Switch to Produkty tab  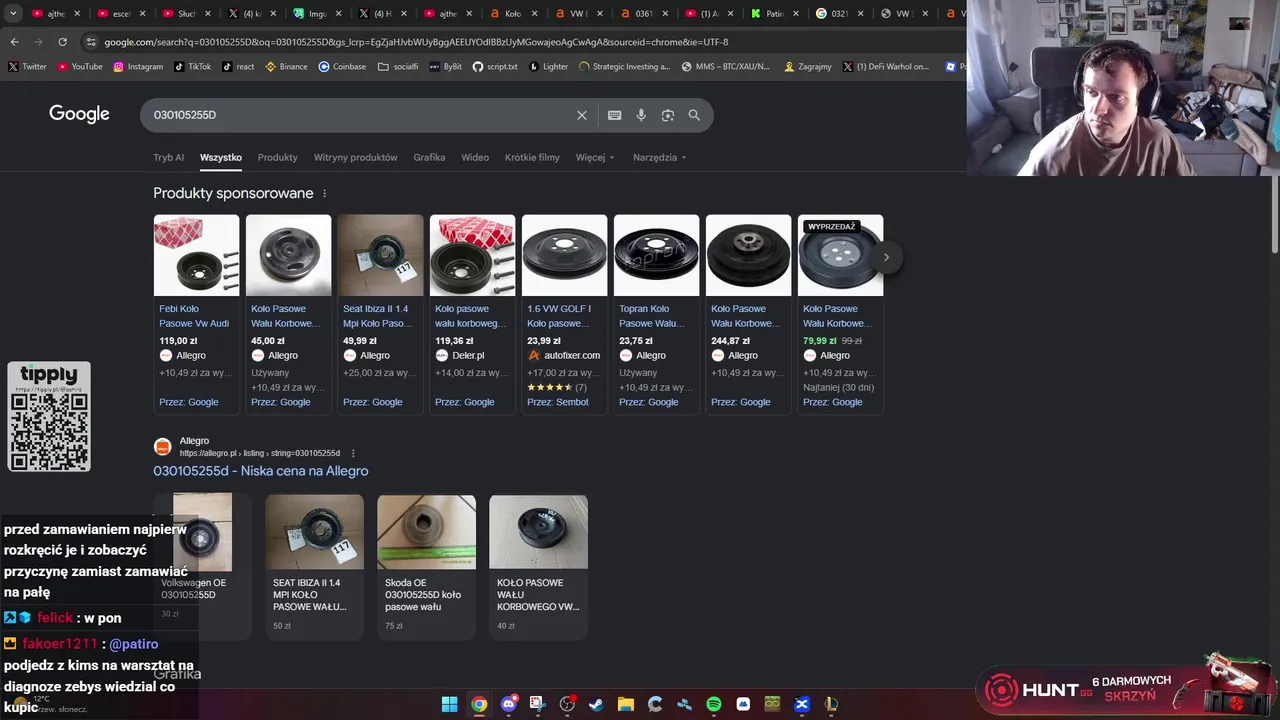click(x=277, y=157)
